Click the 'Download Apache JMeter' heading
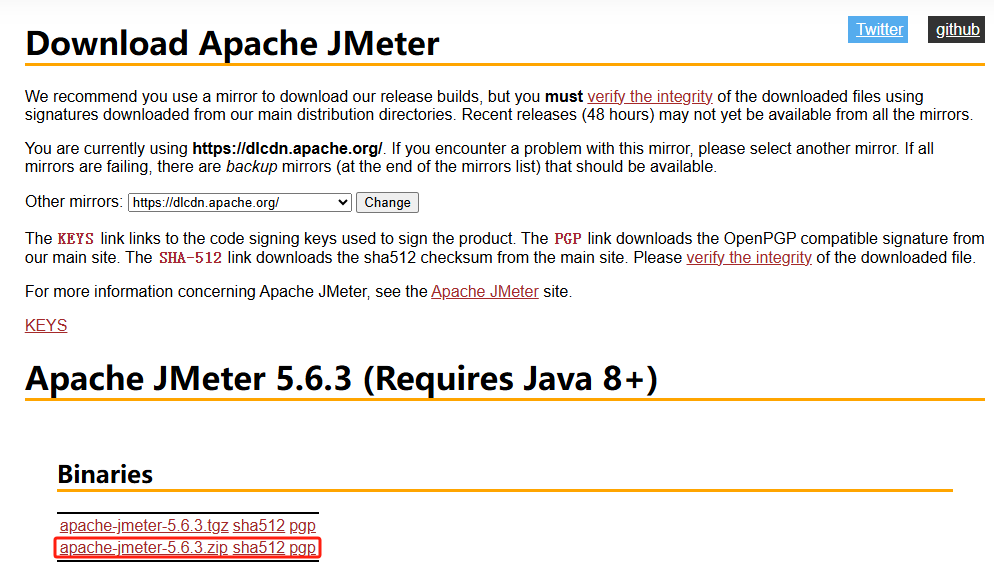 click(232, 43)
